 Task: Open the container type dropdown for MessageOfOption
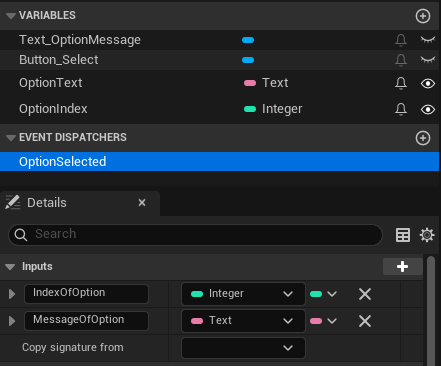click(323, 321)
